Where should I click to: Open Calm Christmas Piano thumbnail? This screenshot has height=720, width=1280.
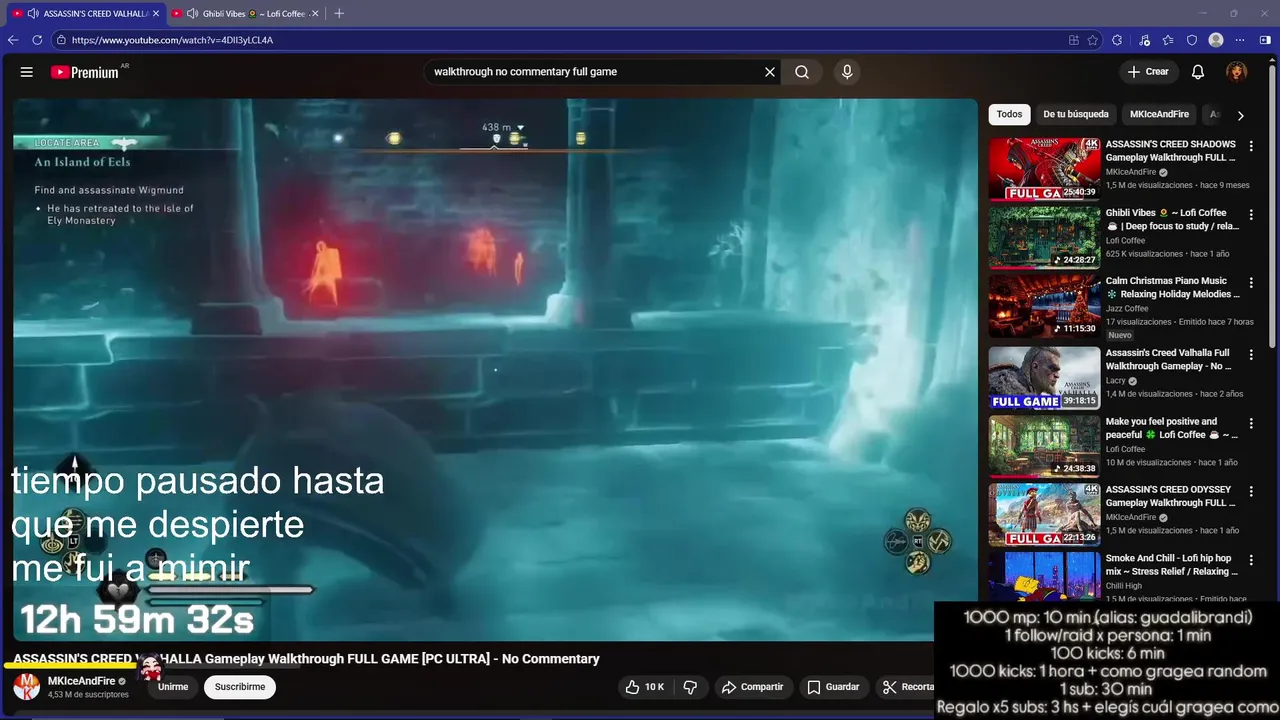click(x=1044, y=306)
